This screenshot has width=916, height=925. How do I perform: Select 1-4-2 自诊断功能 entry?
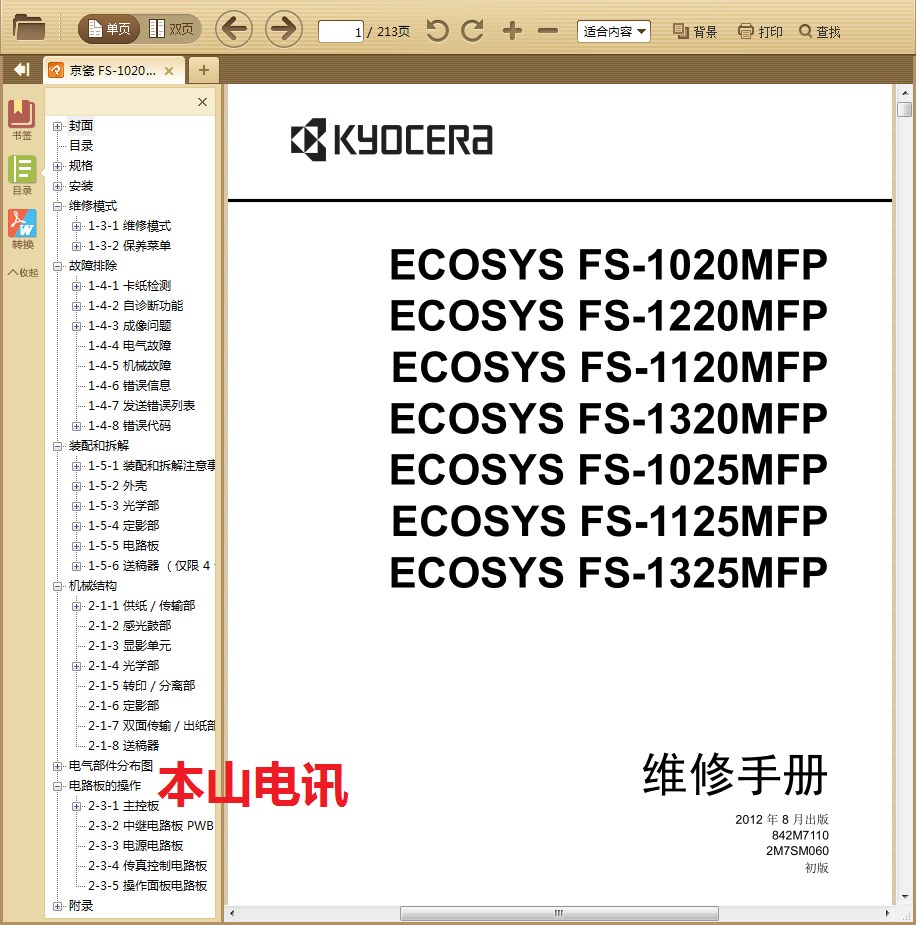(x=135, y=306)
